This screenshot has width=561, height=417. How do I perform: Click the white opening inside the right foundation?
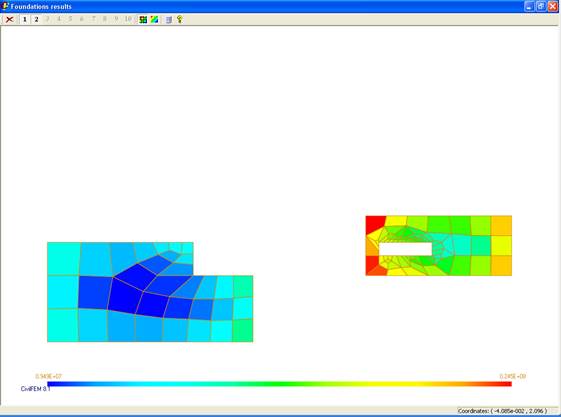405,249
